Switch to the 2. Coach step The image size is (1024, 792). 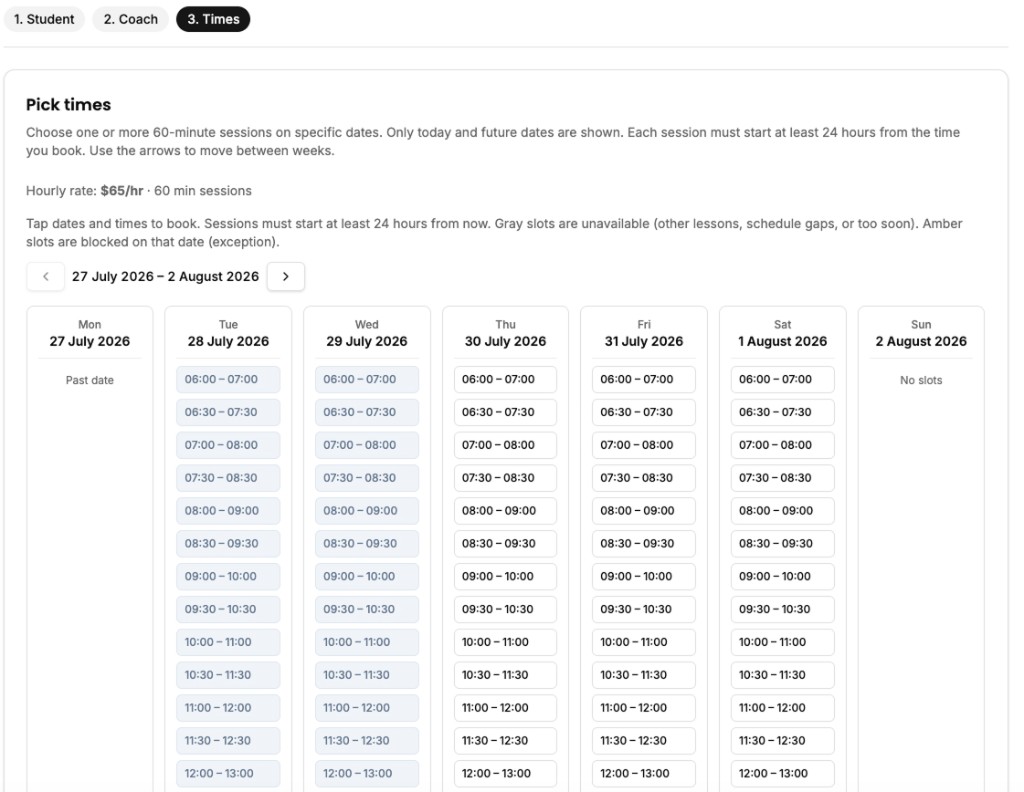tap(131, 19)
